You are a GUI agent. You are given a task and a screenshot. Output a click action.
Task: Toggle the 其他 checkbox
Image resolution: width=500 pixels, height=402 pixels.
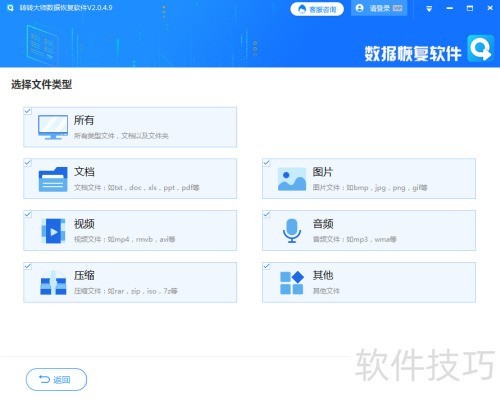click(266, 266)
